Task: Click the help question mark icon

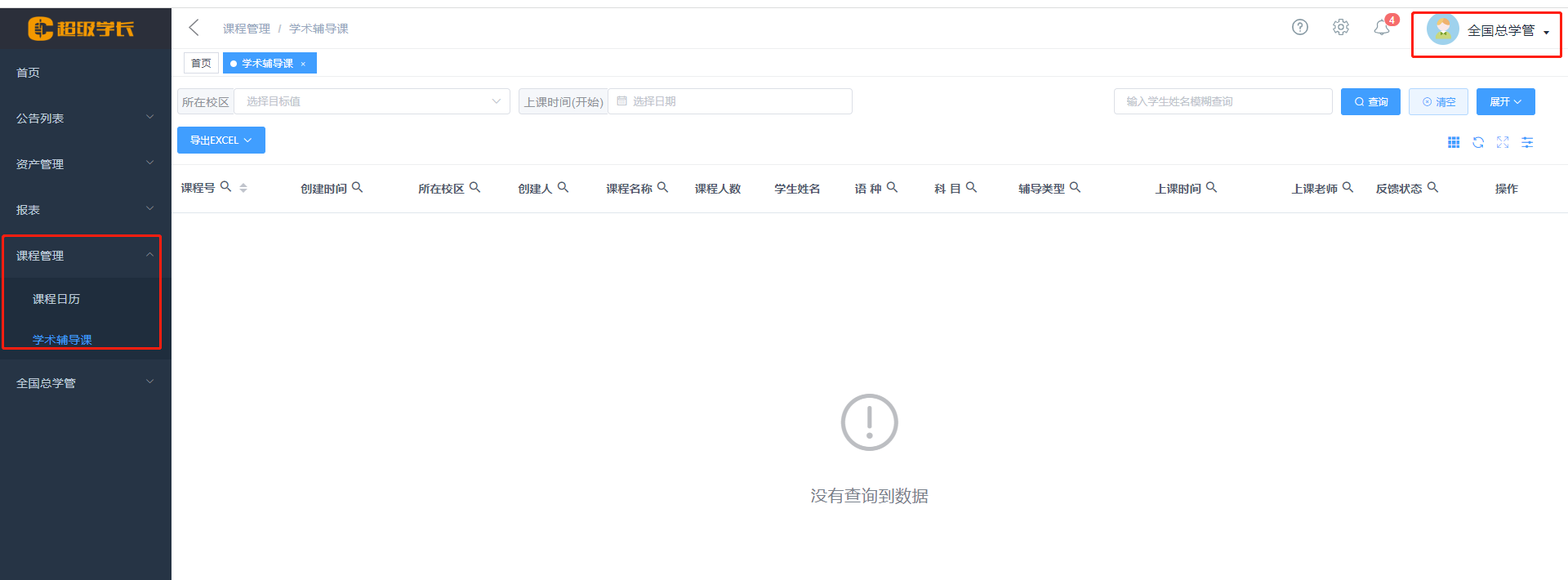Action: pos(1299,28)
